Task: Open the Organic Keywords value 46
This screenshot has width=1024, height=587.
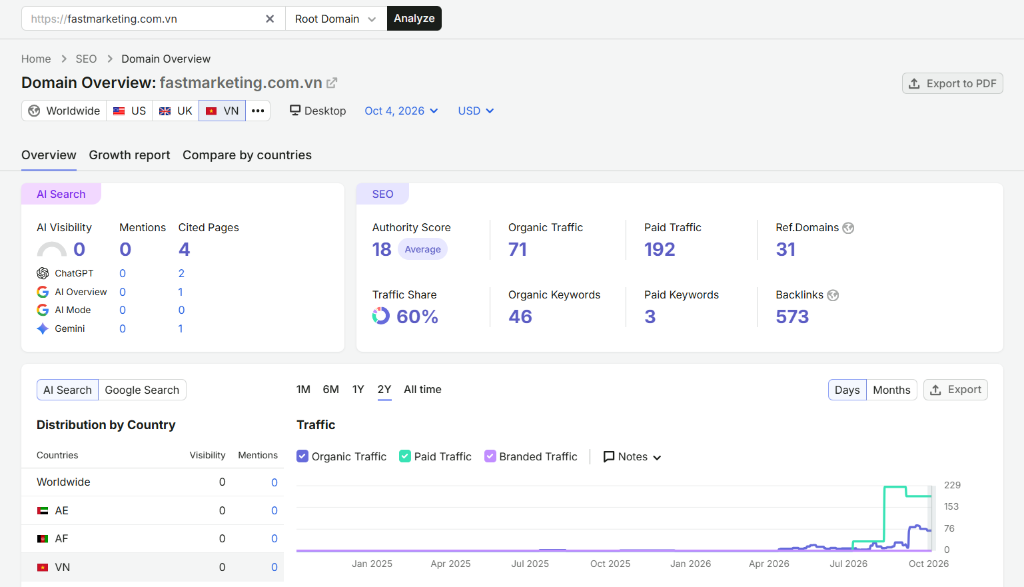Action: coord(520,317)
